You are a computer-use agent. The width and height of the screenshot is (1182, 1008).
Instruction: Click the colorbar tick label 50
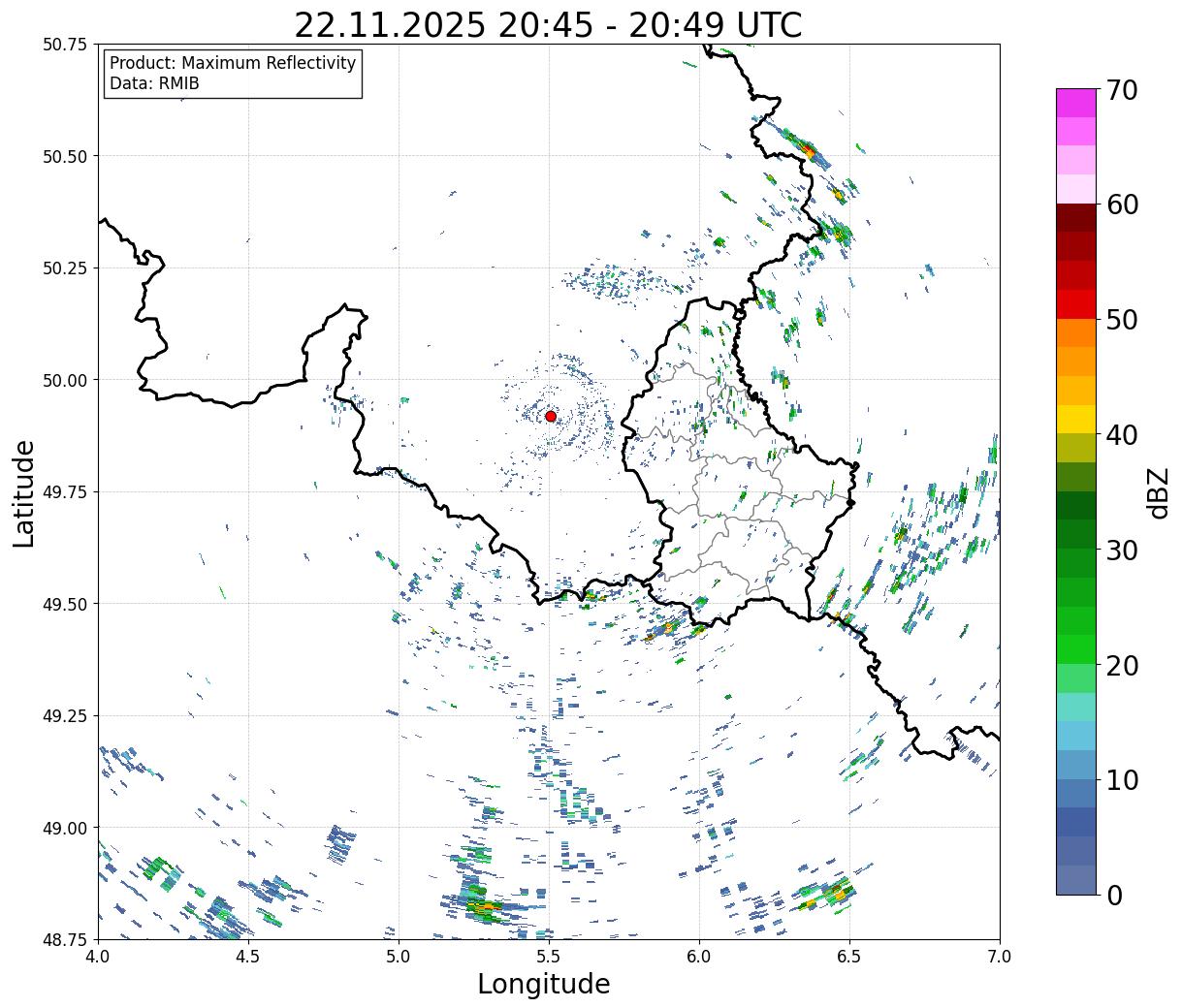1121,320
